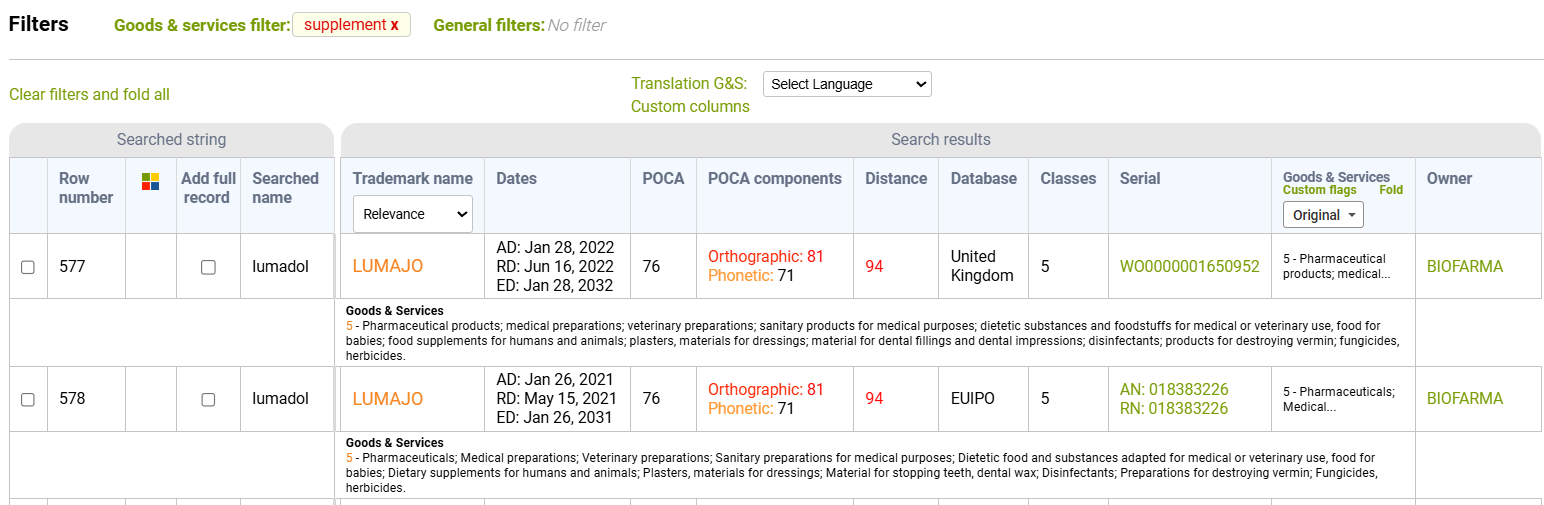Select row 577 checkbox
Image resolution: width=1544 pixels, height=505 pixels.
coord(28,267)
